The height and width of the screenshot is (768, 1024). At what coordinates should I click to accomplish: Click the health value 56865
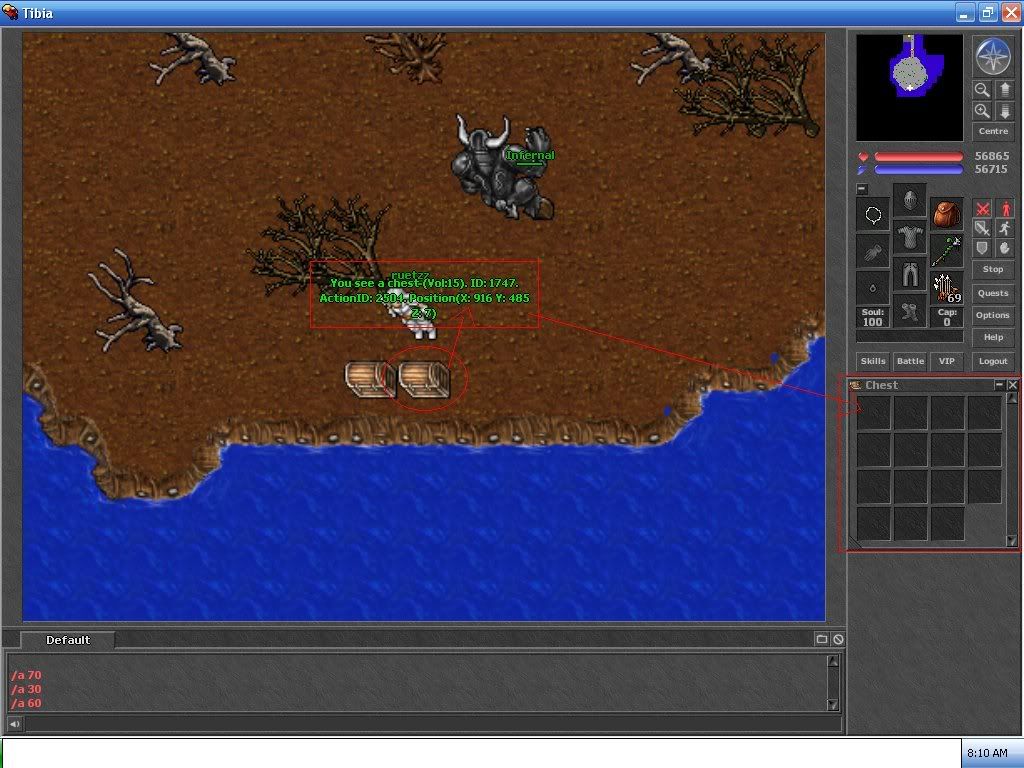pos(991,156)
